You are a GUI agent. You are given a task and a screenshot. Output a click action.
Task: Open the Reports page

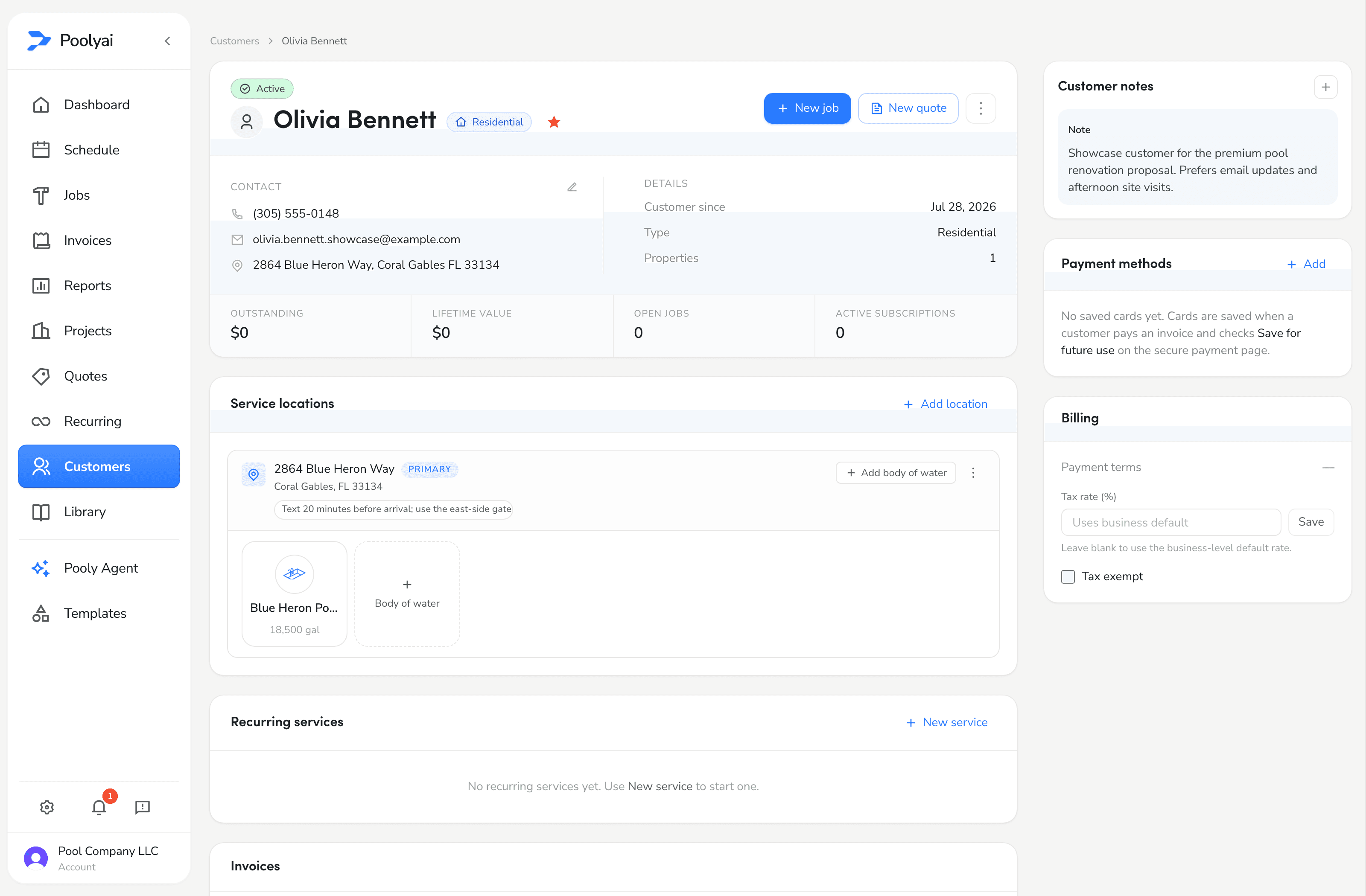99,286
